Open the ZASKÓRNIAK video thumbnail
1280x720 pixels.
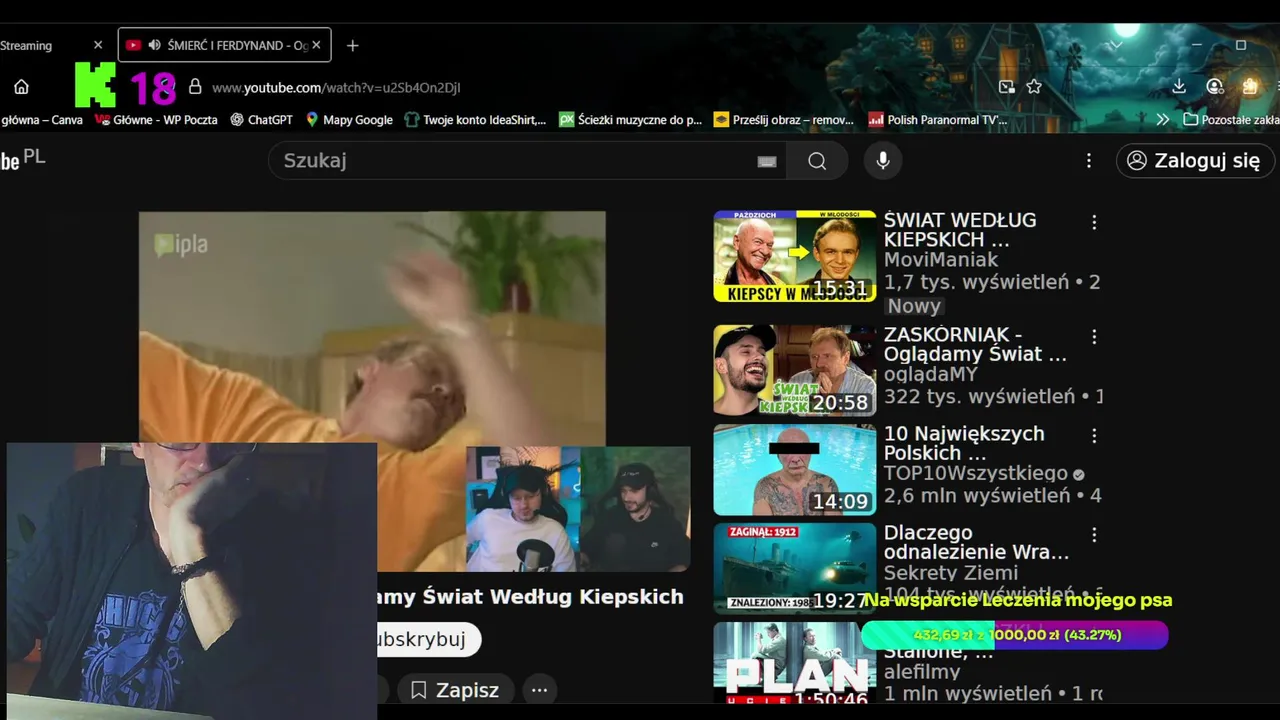795,370
